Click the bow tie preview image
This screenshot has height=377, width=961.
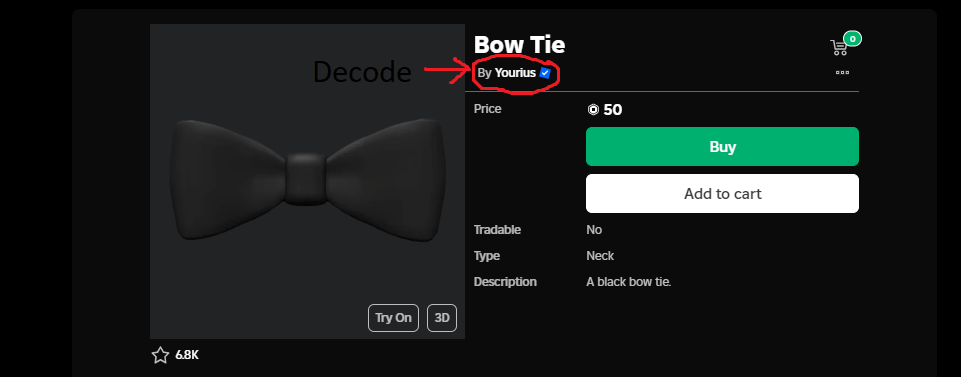click(x=307, y=181)
